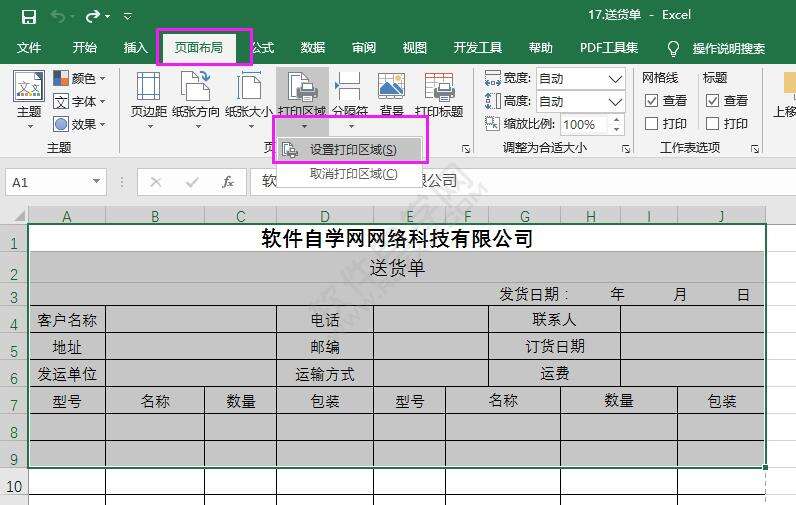Switch to the 数据 tab

point(312,48)
